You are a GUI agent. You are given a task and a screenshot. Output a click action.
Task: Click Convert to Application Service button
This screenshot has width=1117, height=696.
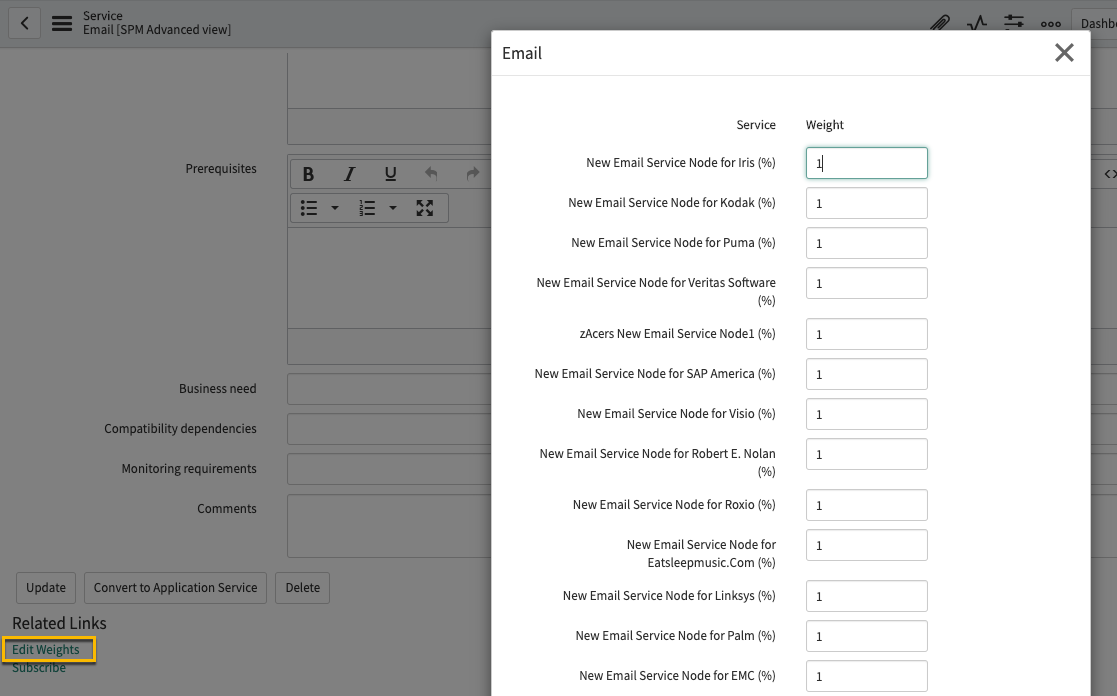[175, 588]
